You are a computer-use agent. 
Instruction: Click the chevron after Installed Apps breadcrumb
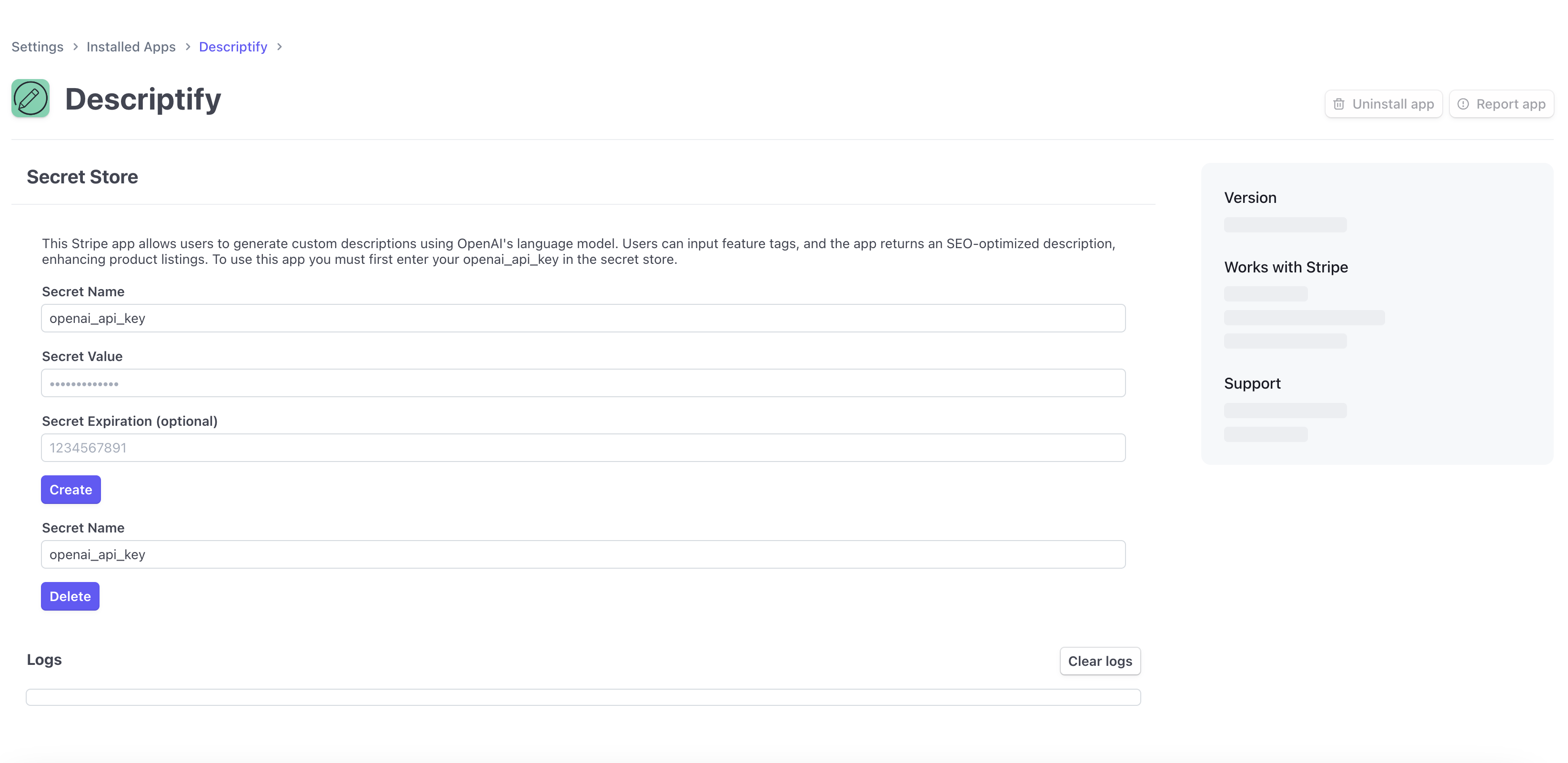[x=188, y=47]
